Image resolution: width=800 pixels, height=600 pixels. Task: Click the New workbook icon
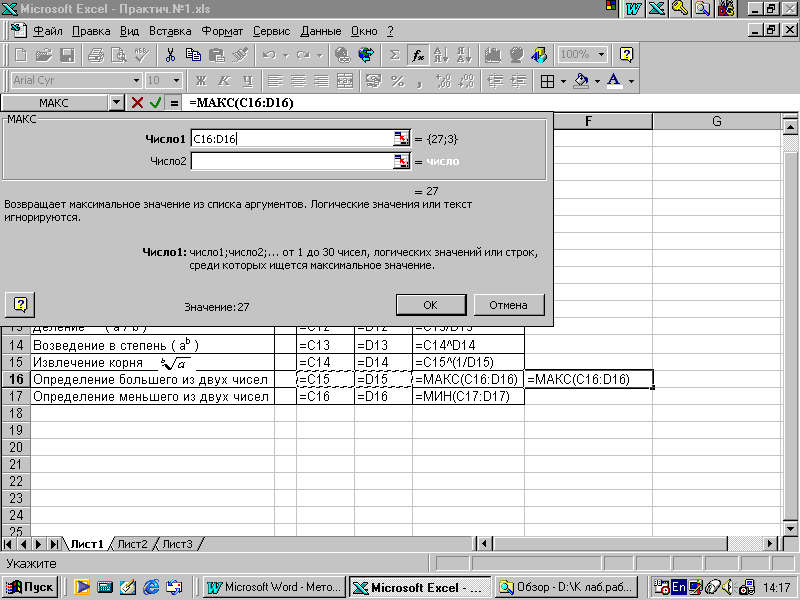click(x=21, y=55)
